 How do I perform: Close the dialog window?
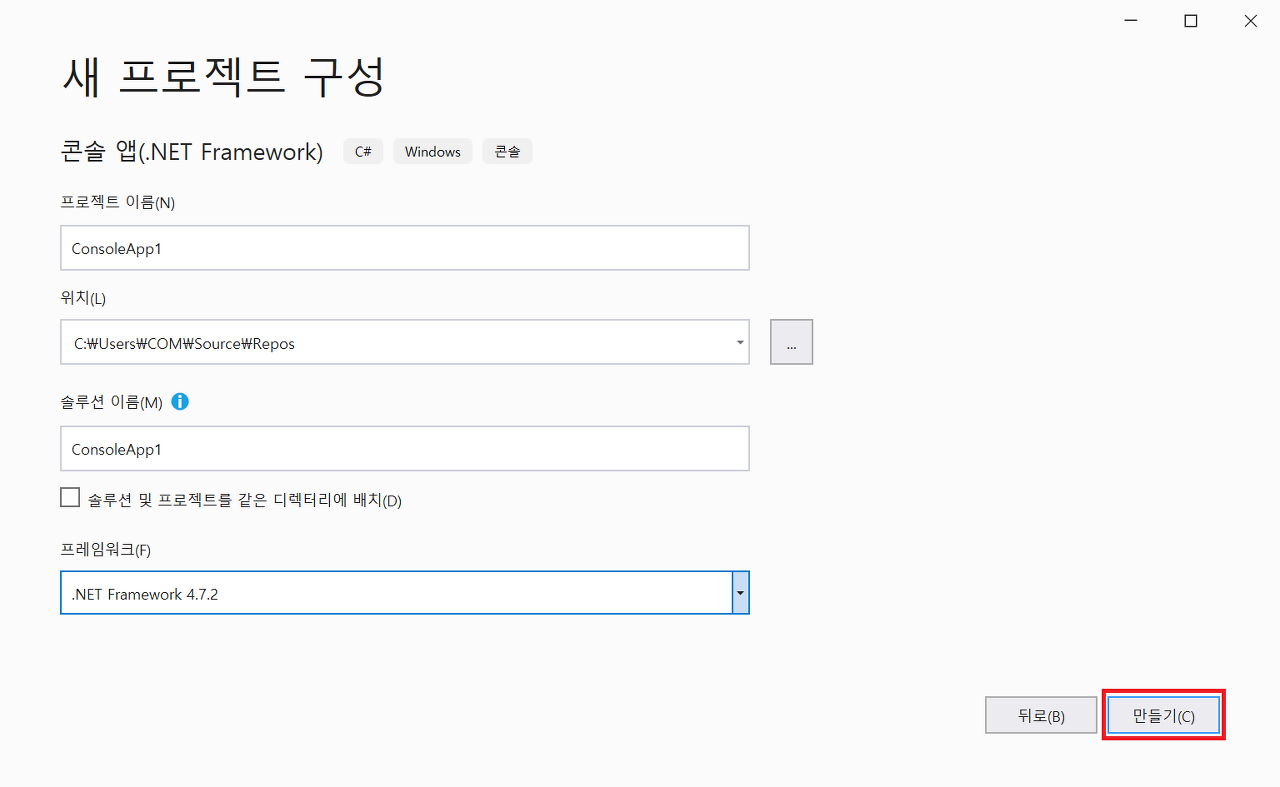(1250, 21)
